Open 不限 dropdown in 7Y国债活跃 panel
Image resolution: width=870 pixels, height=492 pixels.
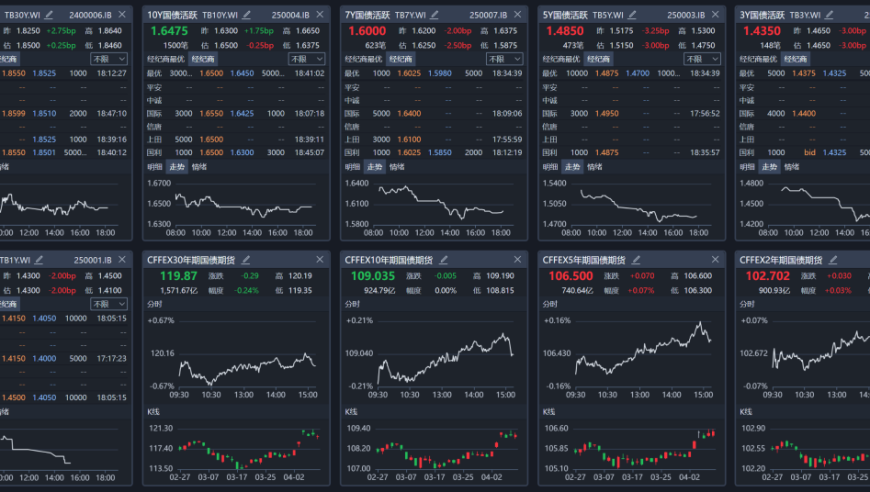coord(504,59)
